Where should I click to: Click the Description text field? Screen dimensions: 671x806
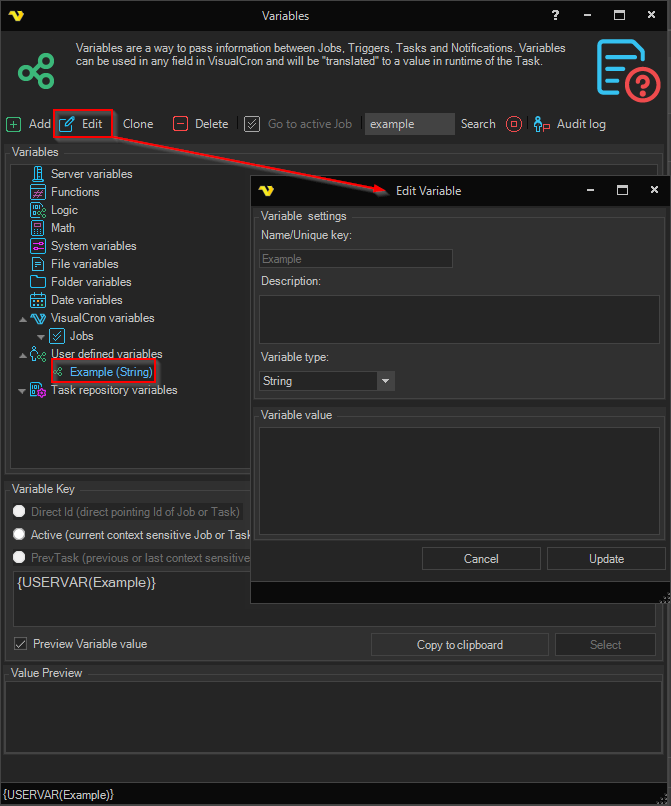pyautogui.click(x=459, y=319)
